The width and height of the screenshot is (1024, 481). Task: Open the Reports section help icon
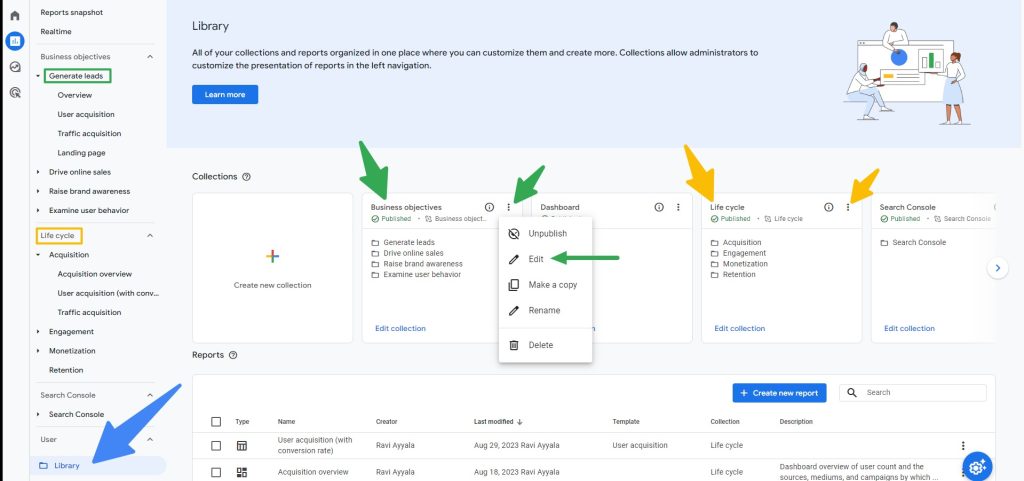233,355
